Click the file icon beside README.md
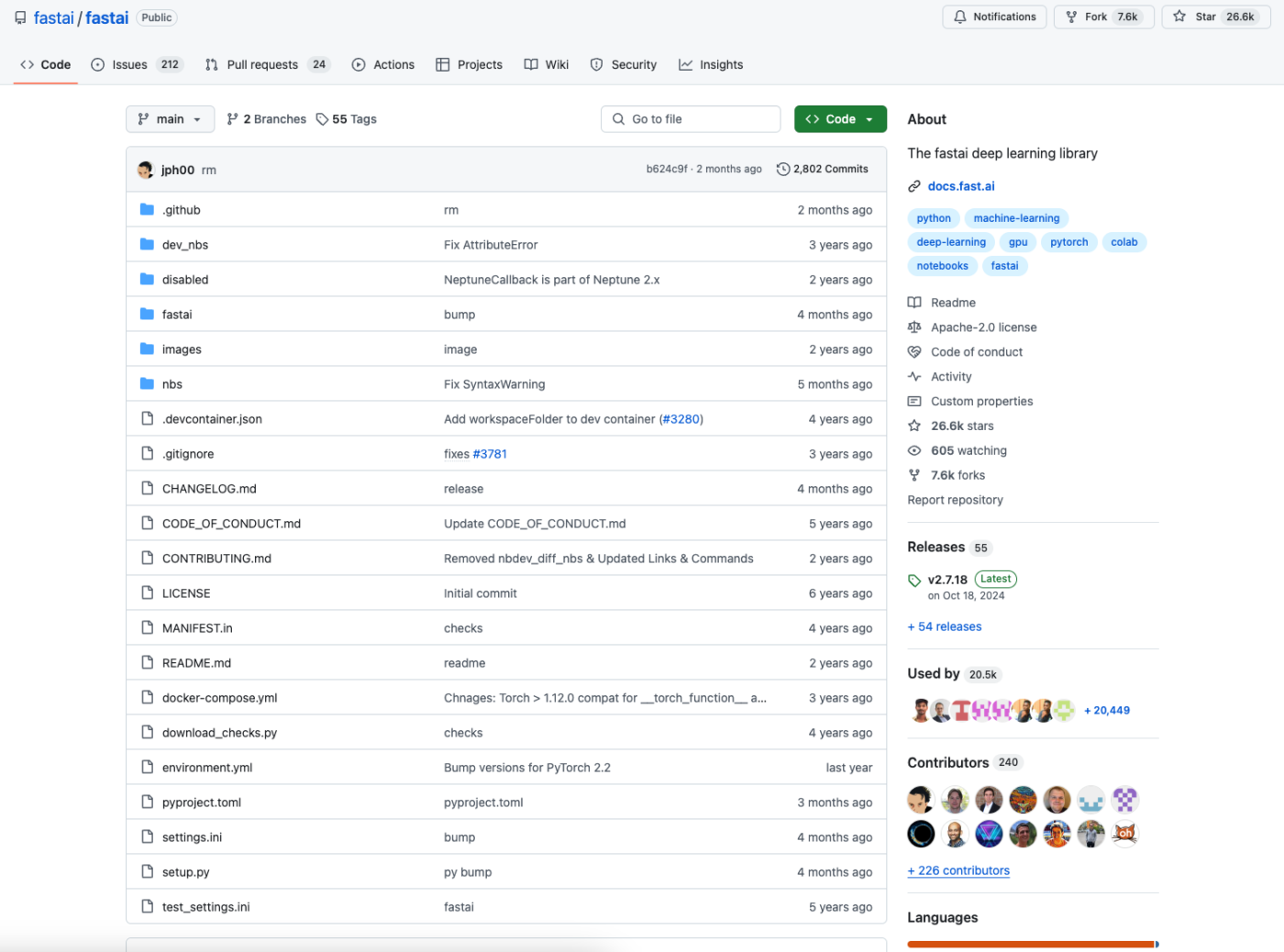 [147, 663]
